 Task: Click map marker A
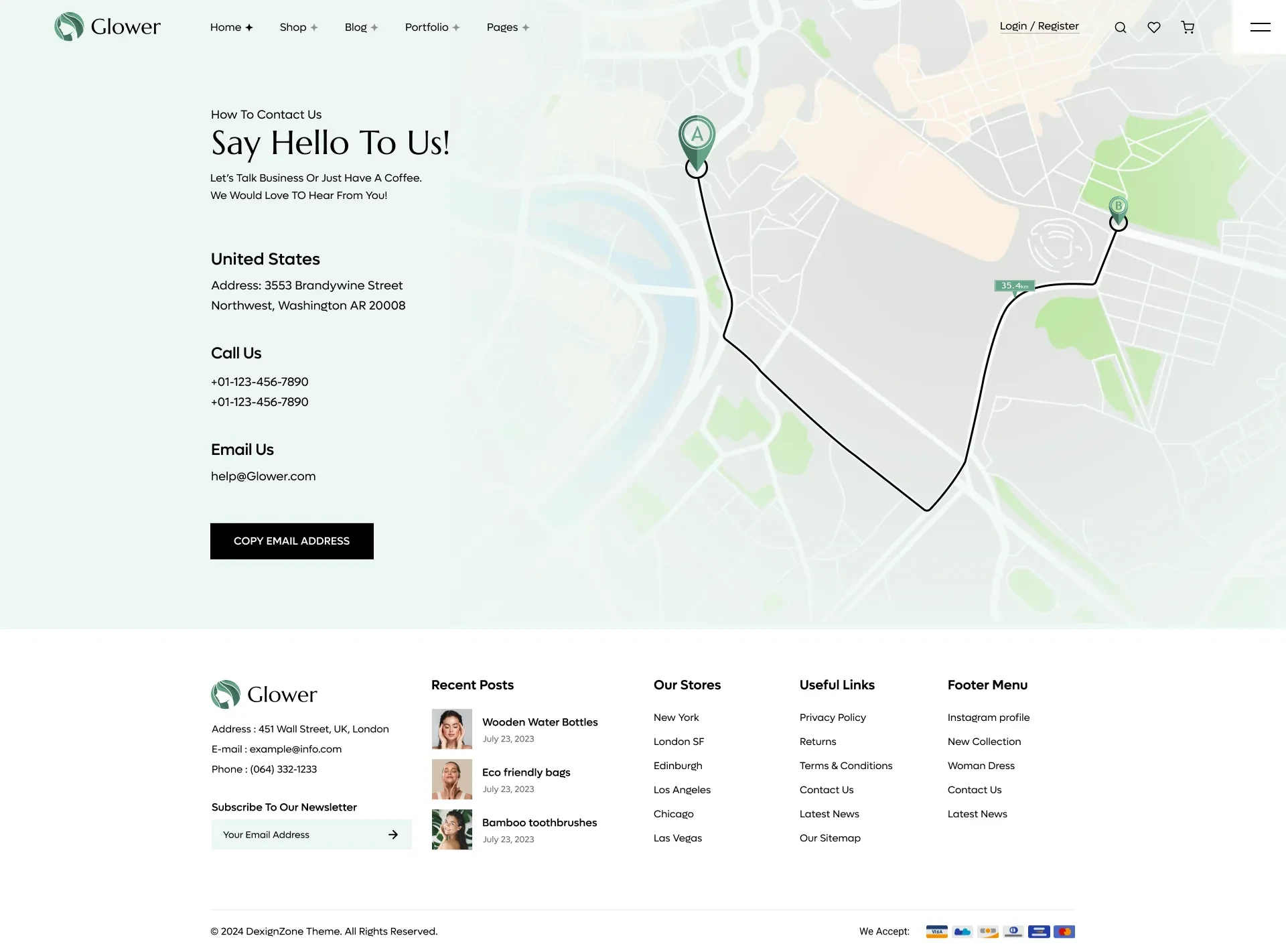click(x=697, y=142)
